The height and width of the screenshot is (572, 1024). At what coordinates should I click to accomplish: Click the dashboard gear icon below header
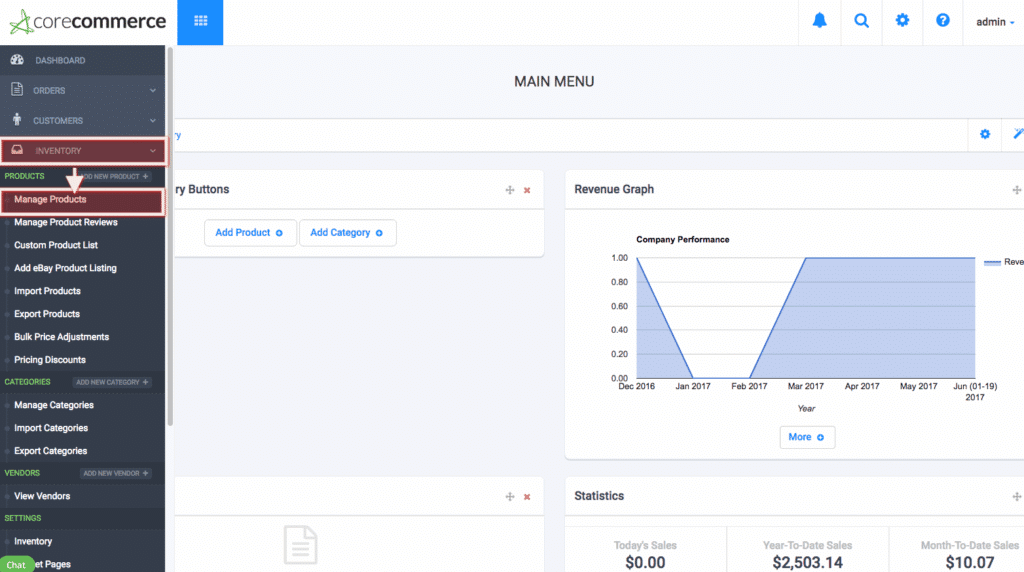(985, 134)
